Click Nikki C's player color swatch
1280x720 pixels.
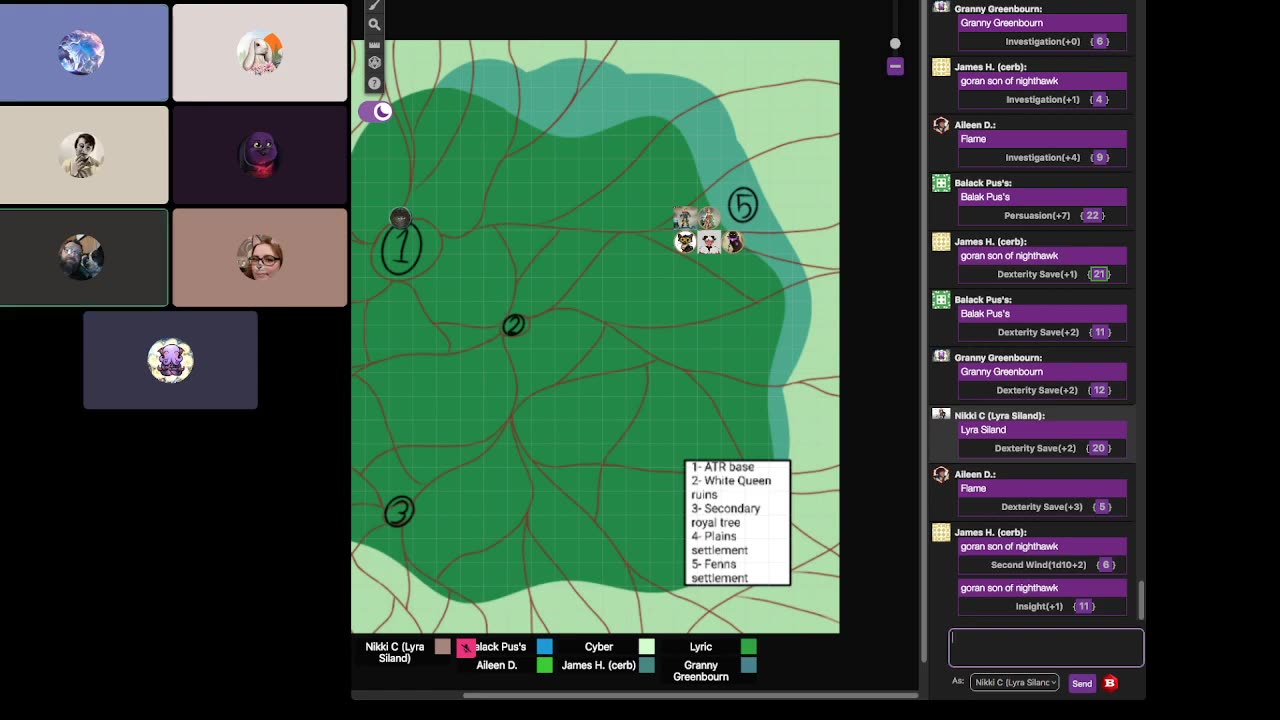point(443,647)
